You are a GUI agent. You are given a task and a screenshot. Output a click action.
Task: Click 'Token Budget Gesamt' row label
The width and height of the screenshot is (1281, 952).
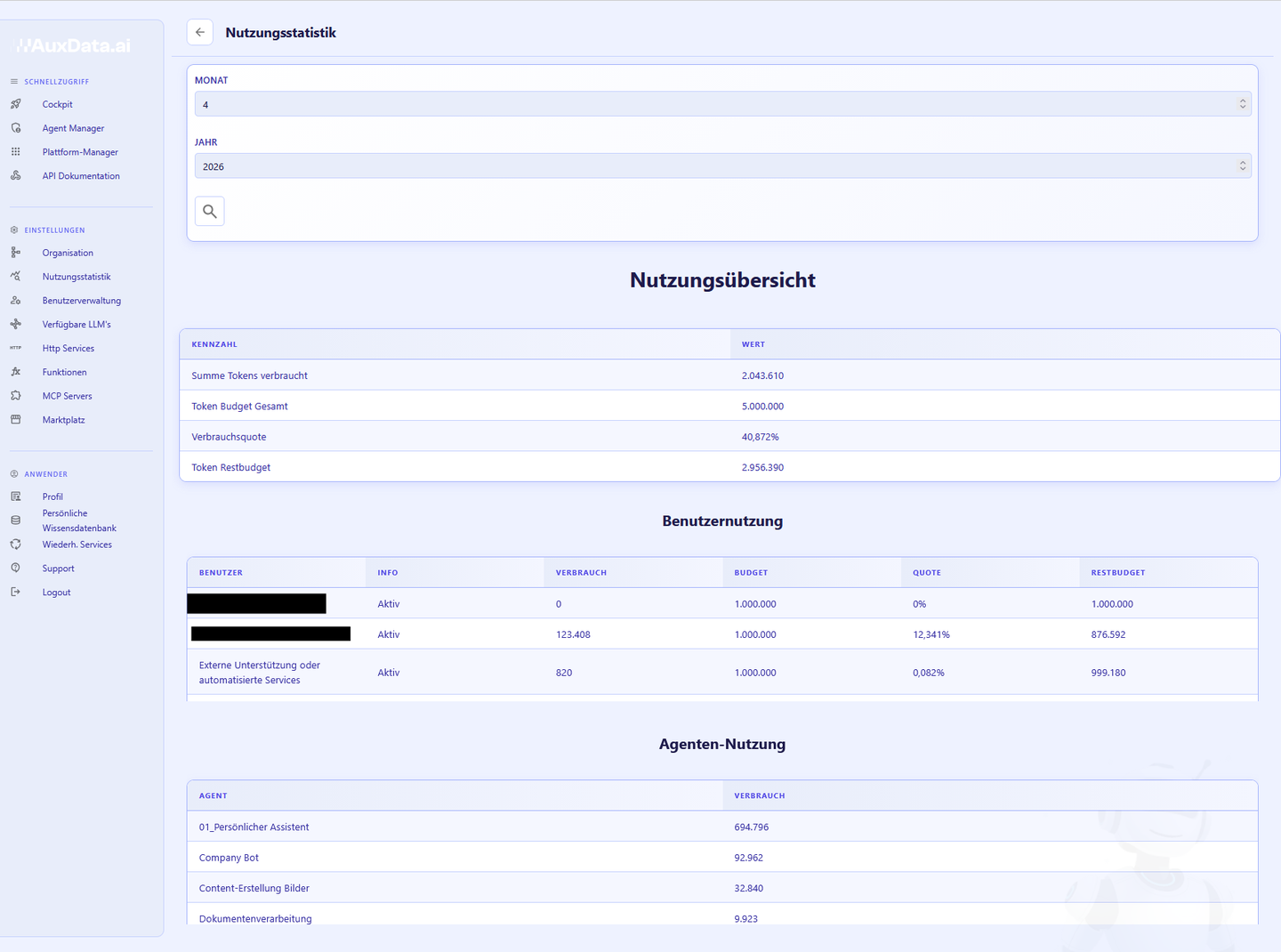239,406
